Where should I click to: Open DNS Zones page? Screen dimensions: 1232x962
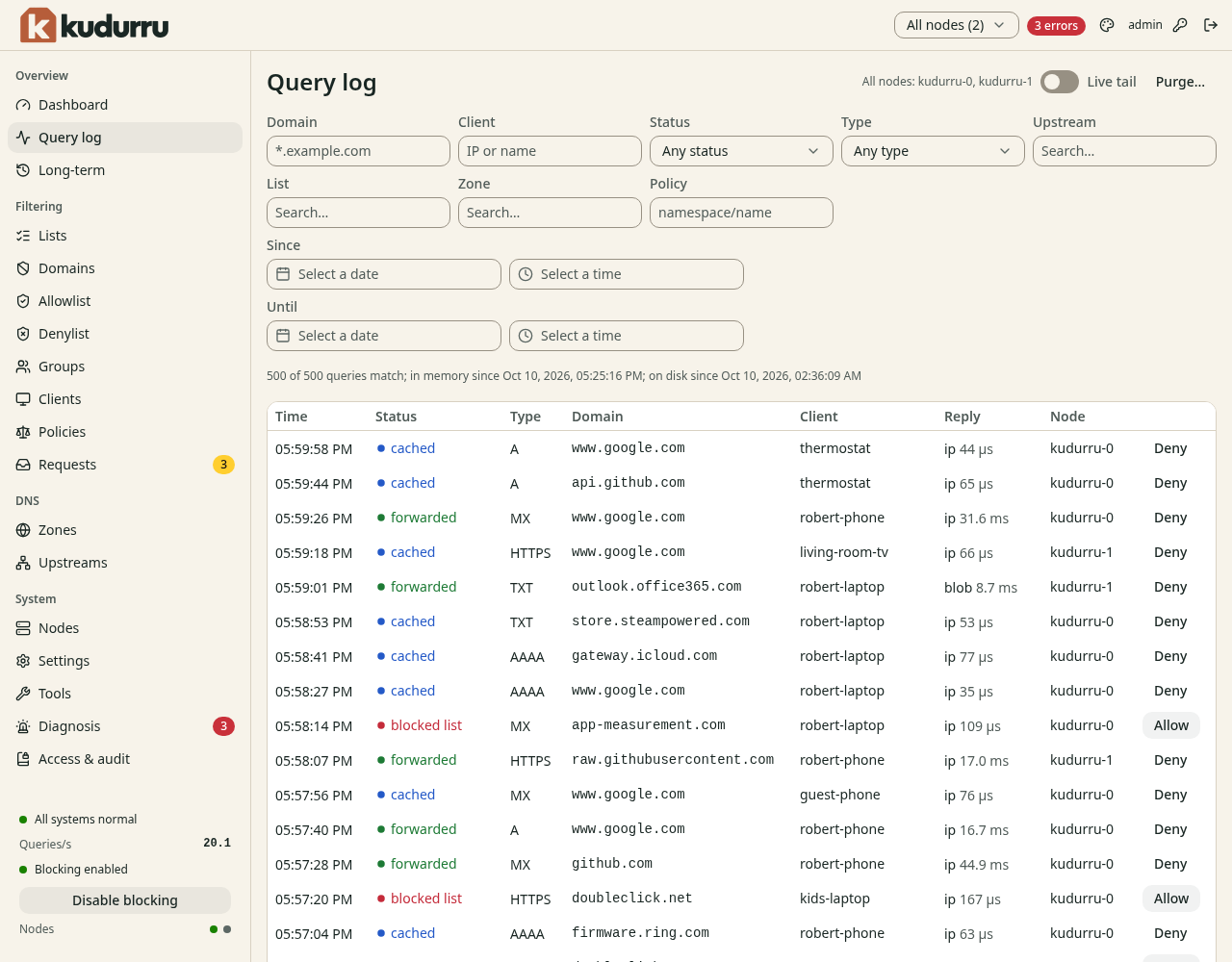(125, 530)
